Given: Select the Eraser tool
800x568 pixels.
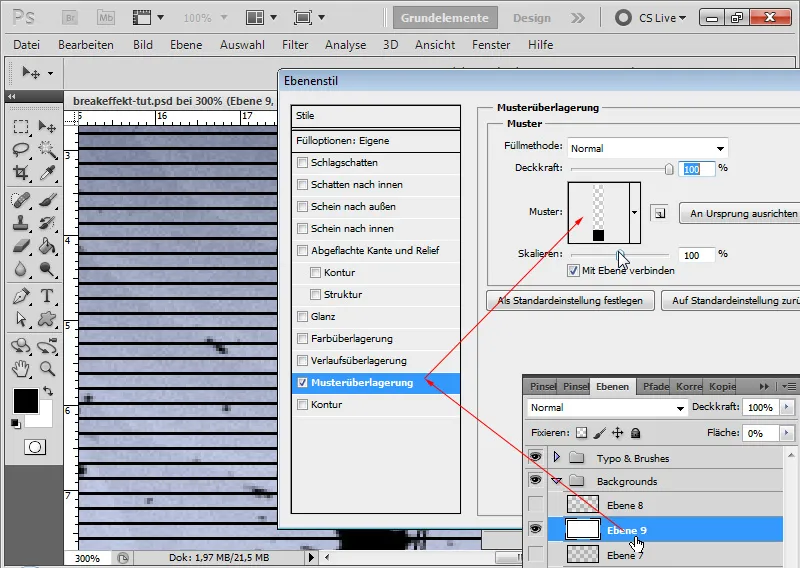Looking at the screenshot, I should pyautogui.click(x=20, y=247).
